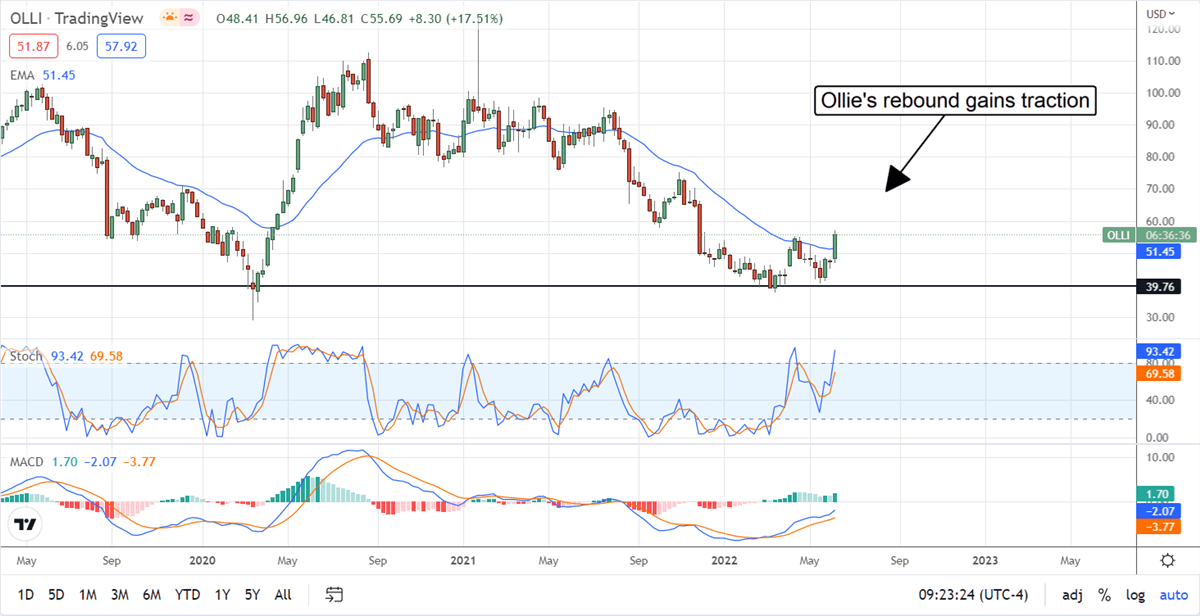The width and height of the screenshot is (1200, 616).
Task: Toggle log scale
Action: 1136,595
